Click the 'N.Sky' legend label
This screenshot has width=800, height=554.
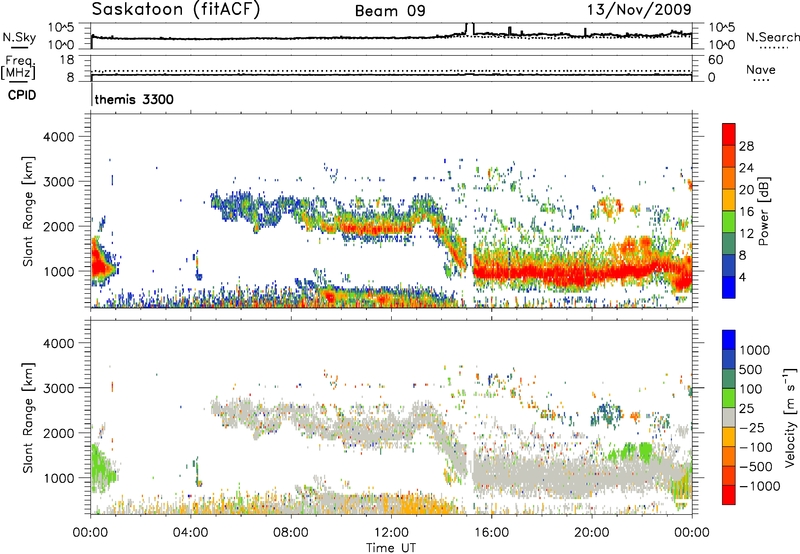click(x=19, y=38)
